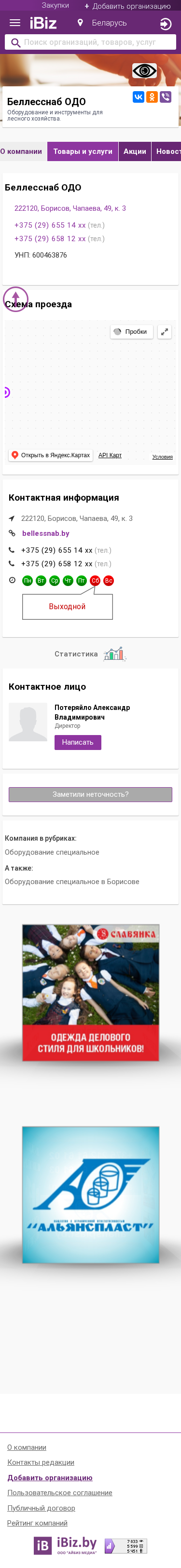
Task: Click Заметили неточность? button
Action: 90,794
